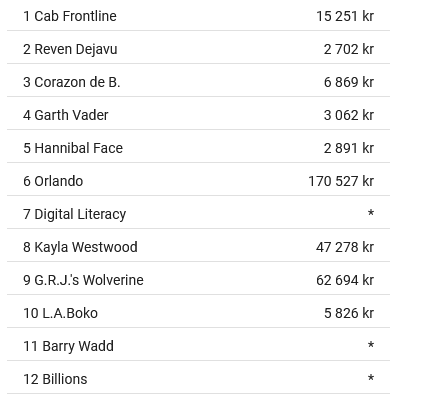Screen dimensions: 421x406
Task: Choose 8 Kayla Westwood from the list
Action: pyautogui.click(x=198, y=245)
